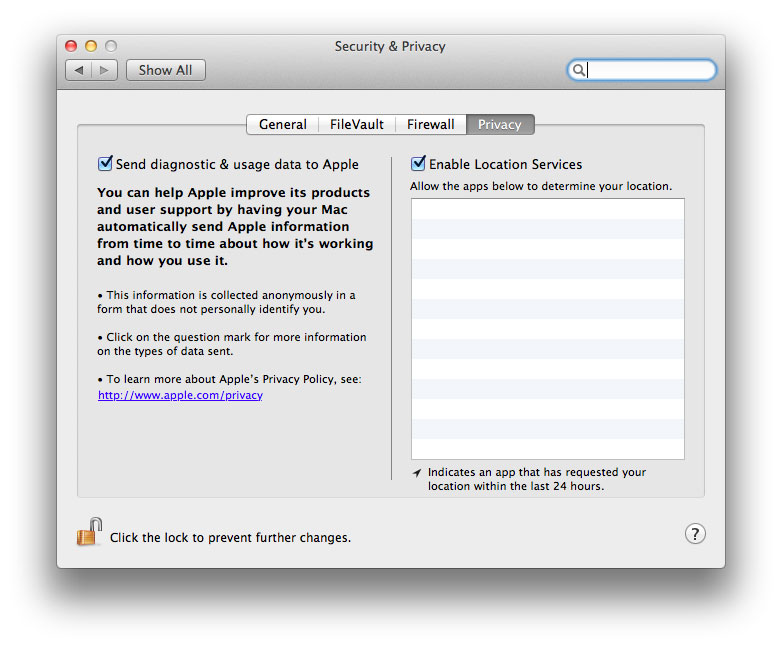
Task: Focus the search field in the toolbar
Action: tap(642, 70)
